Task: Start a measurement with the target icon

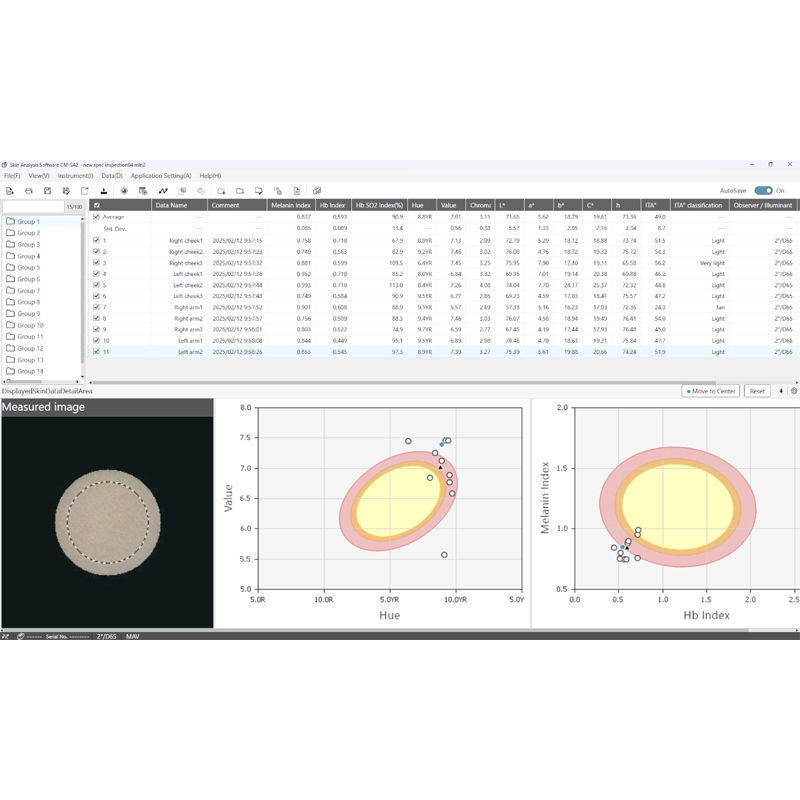Action: click(x=122, y=191)
